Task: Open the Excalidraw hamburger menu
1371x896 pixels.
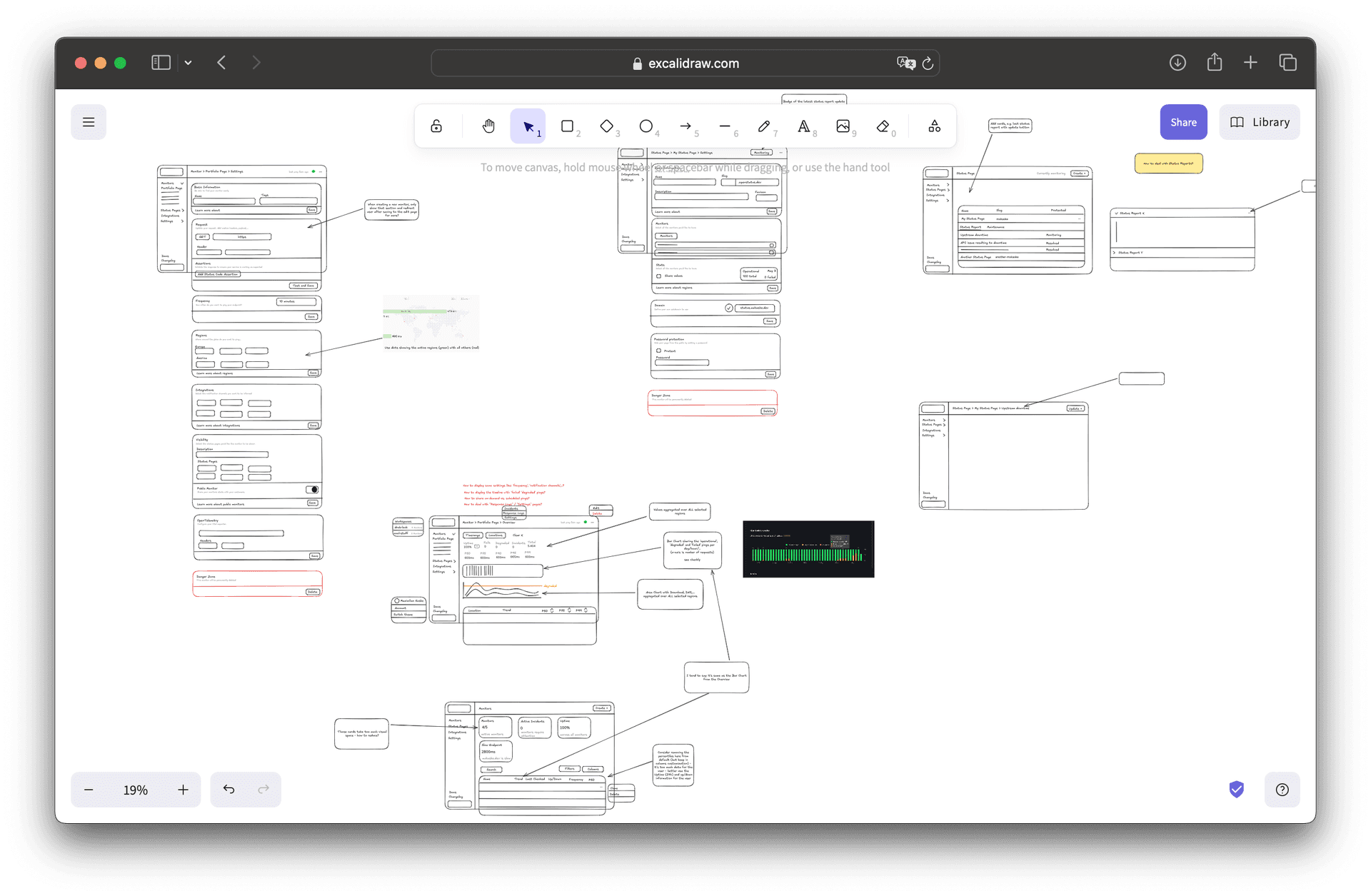Action: tap(89, 121)
